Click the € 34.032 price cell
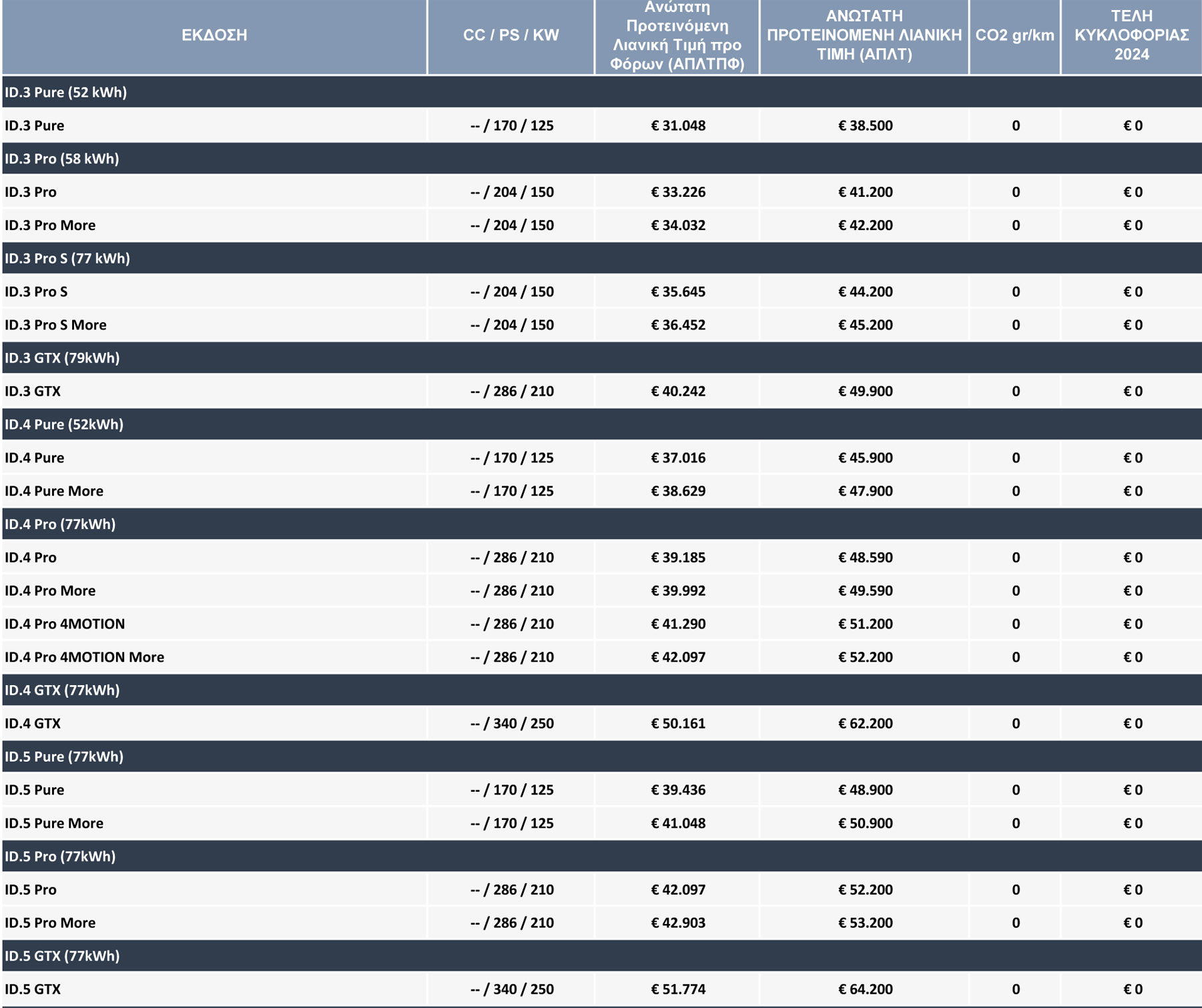 click(x=678, y=225)
